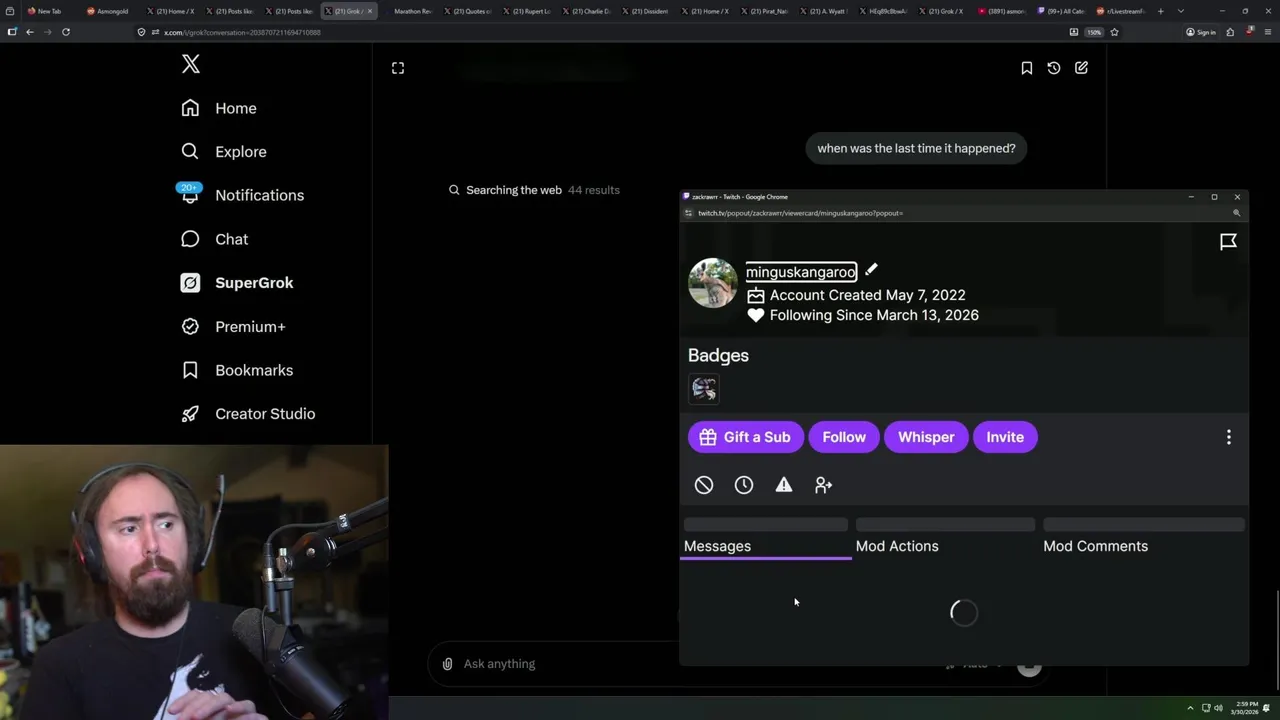Image resolution: width=1280 pixels, height=720 pixels.
Task: Click Gift a Sub button
Action: 745,437
